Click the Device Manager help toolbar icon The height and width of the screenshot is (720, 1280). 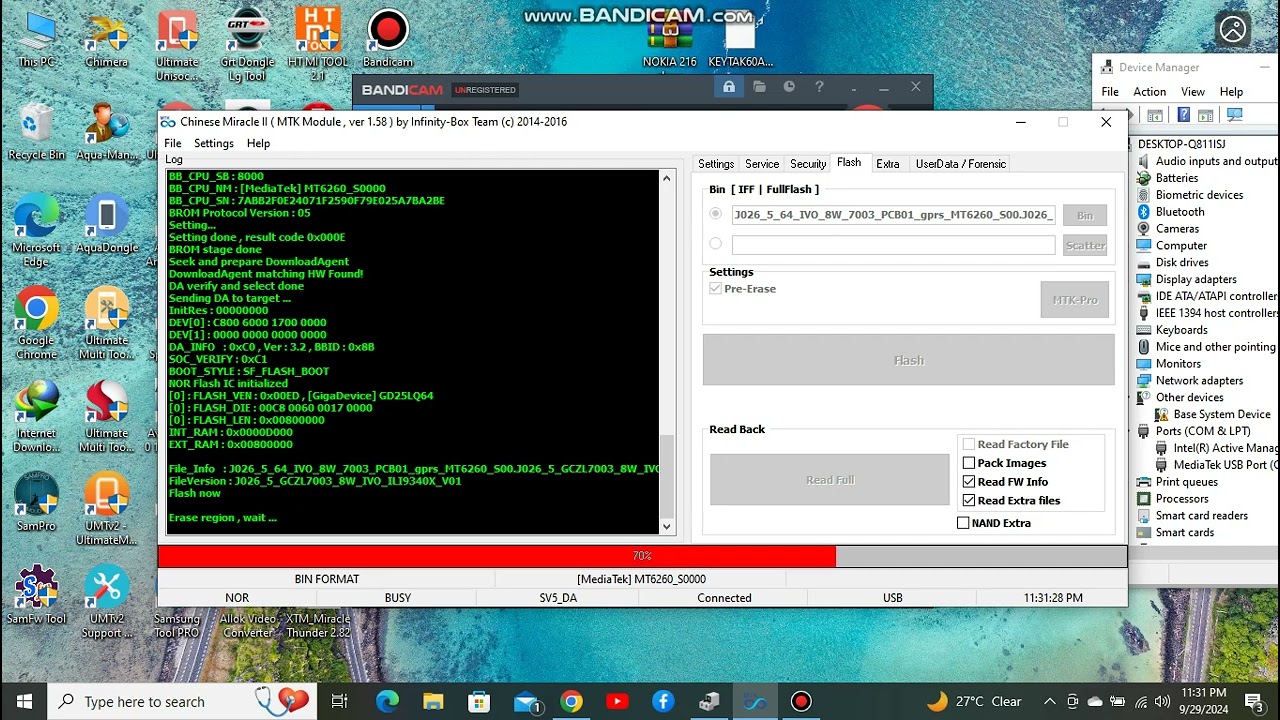(x=1183, y=116)
